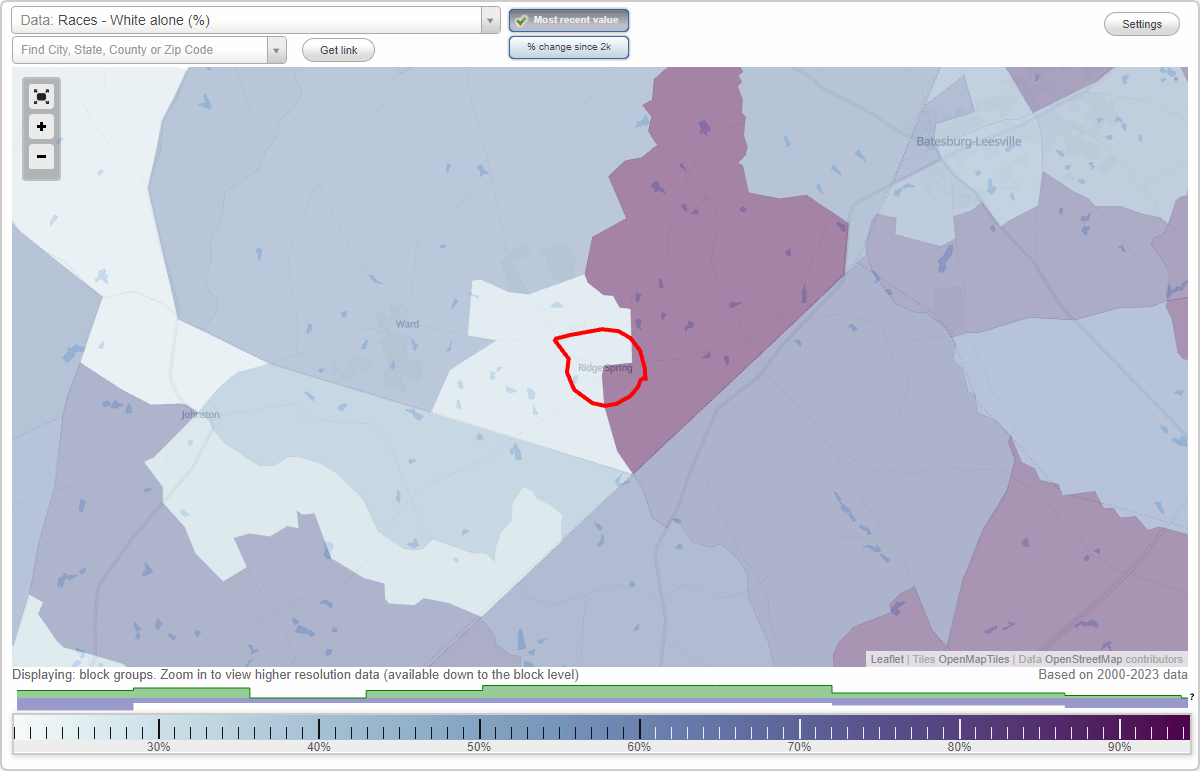Select the circled Ridge Spring block group

point(600,370)
